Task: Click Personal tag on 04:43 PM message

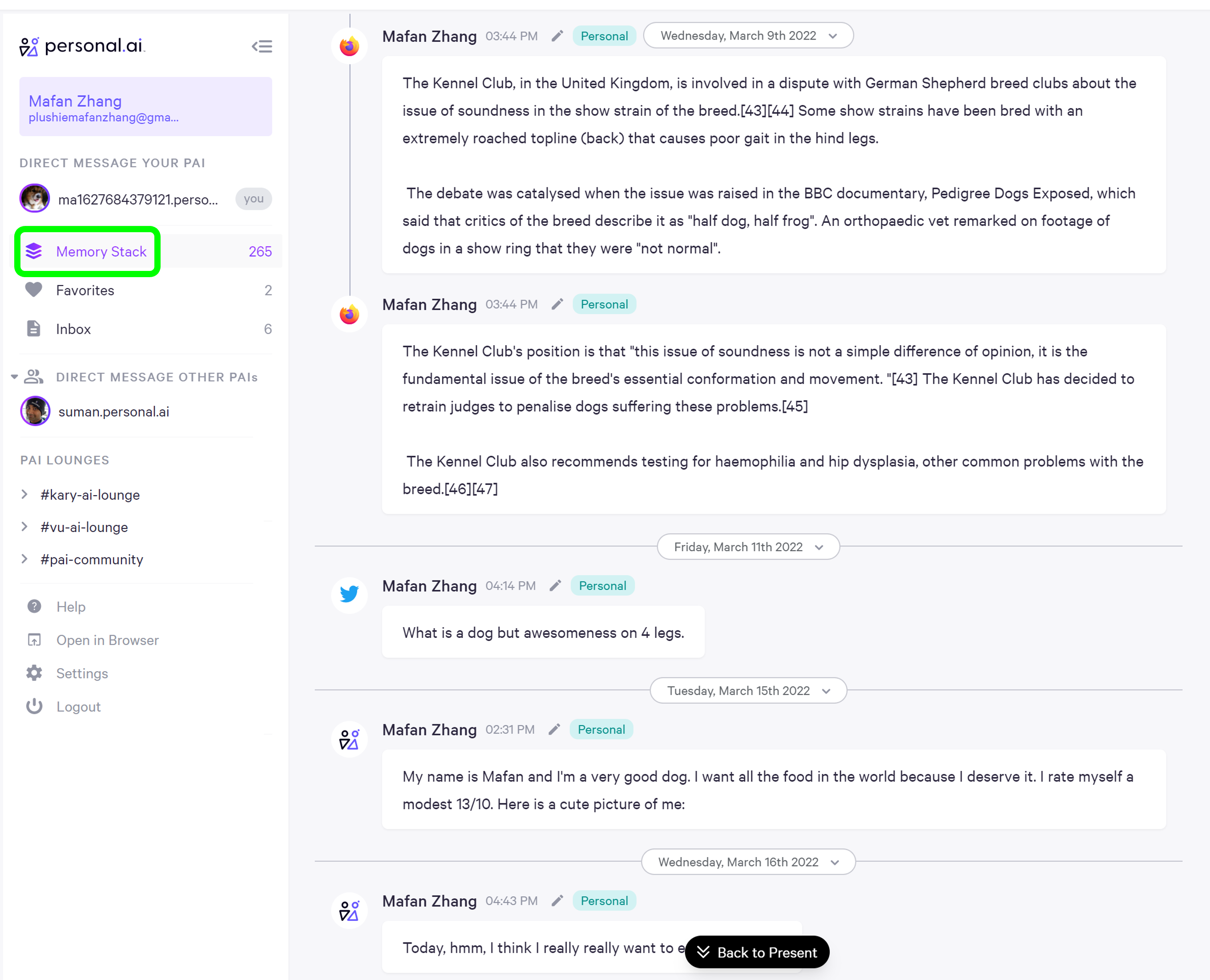Action: [605, 900]
